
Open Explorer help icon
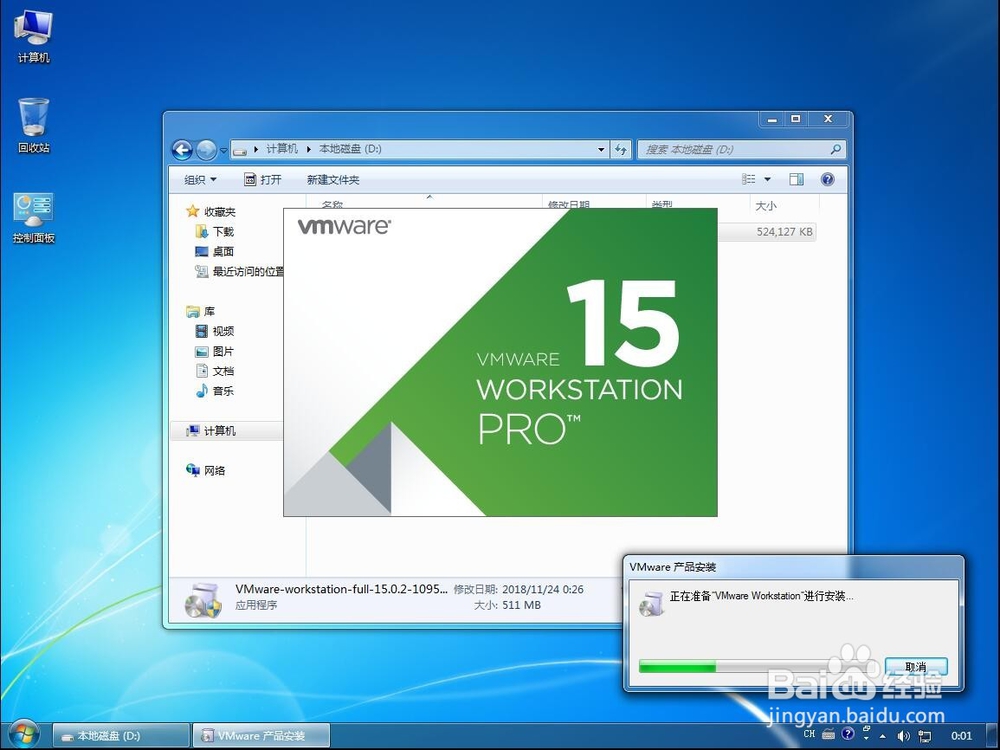[828, 179]
